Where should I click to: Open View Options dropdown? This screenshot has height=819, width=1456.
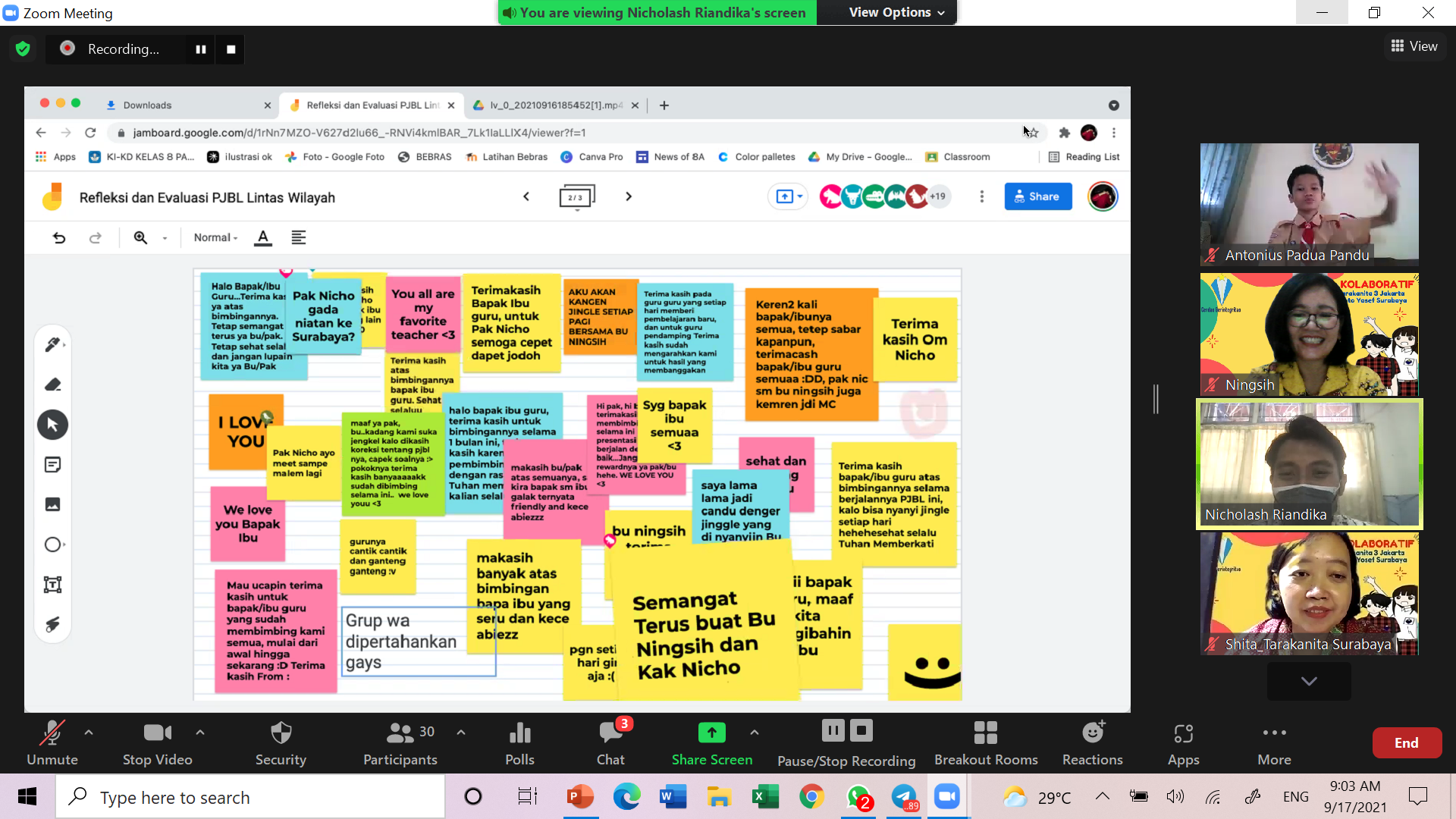click(896, 12)
